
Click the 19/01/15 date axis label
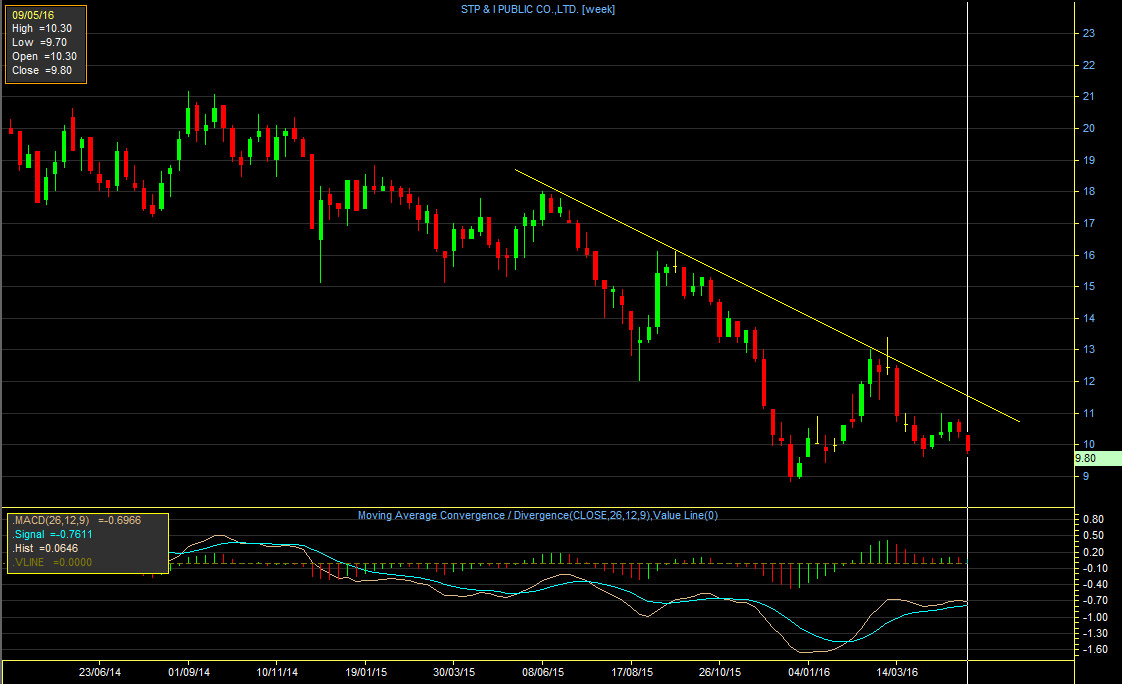pos(366,672)
